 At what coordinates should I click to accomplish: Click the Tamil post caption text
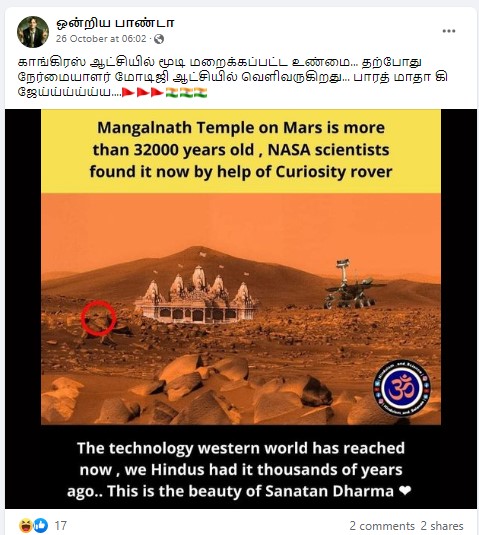232,77
